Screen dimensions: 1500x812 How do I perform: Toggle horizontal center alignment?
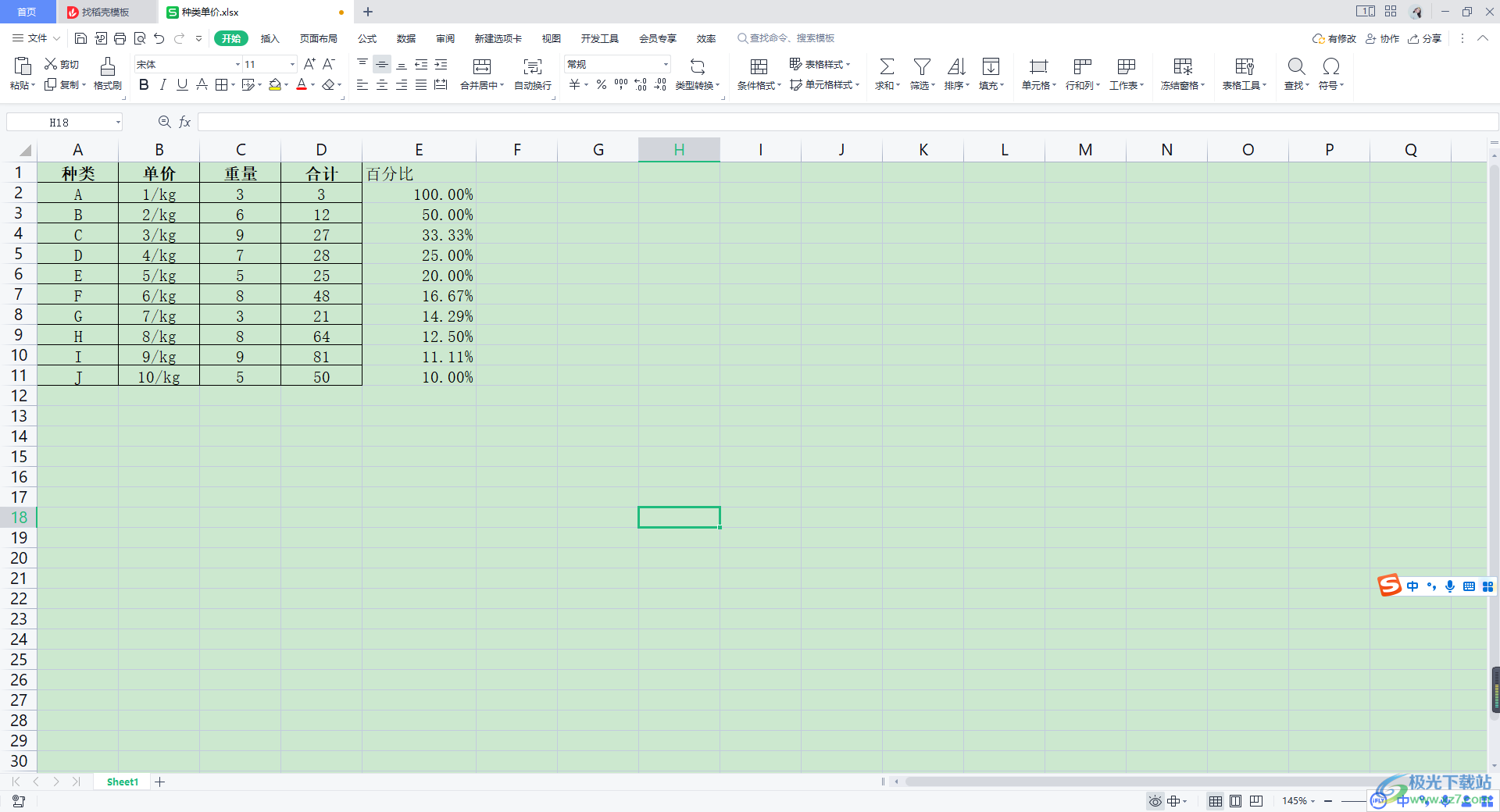pos(382,84)
